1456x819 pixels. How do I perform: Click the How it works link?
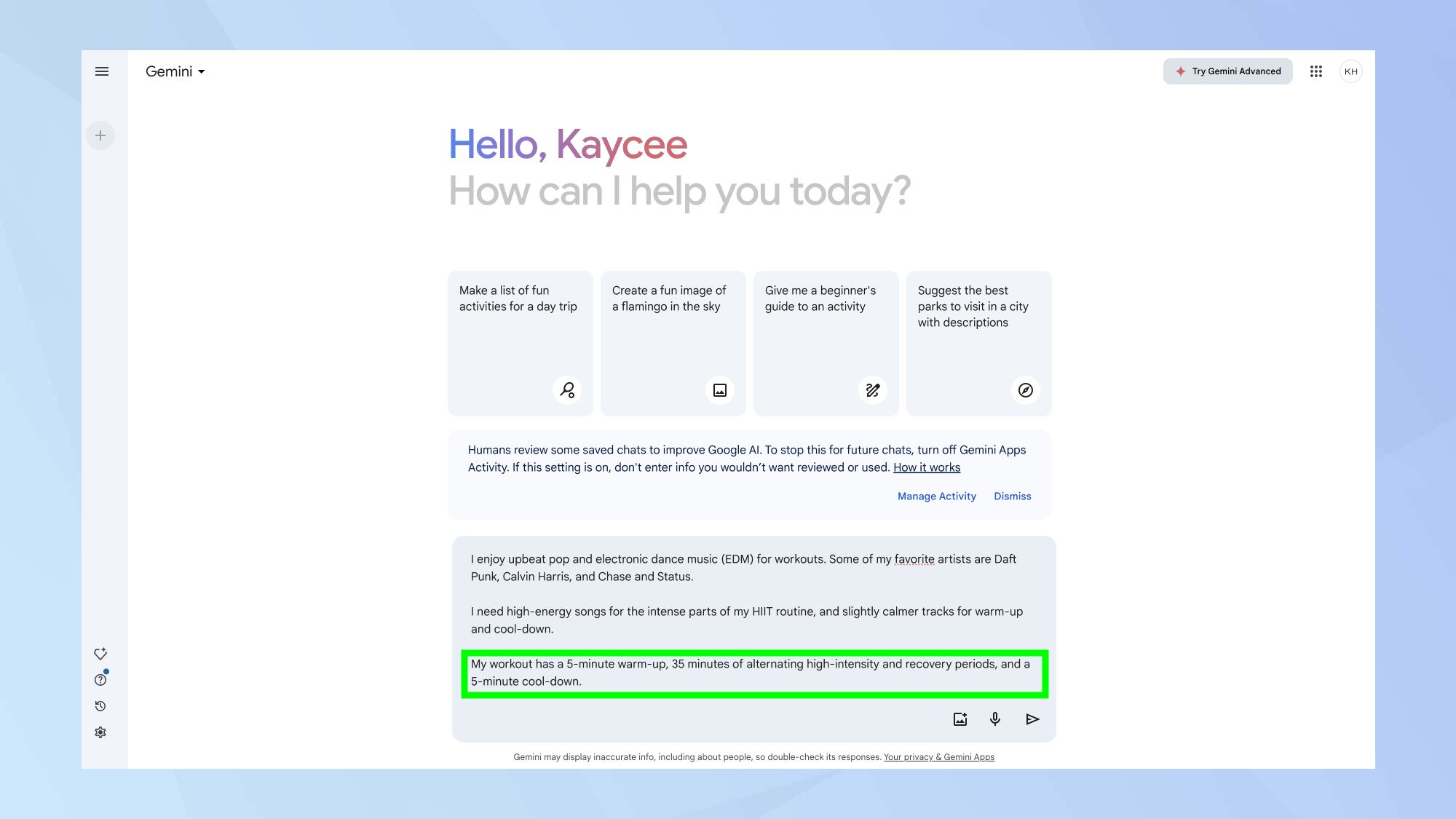[927, 467]
